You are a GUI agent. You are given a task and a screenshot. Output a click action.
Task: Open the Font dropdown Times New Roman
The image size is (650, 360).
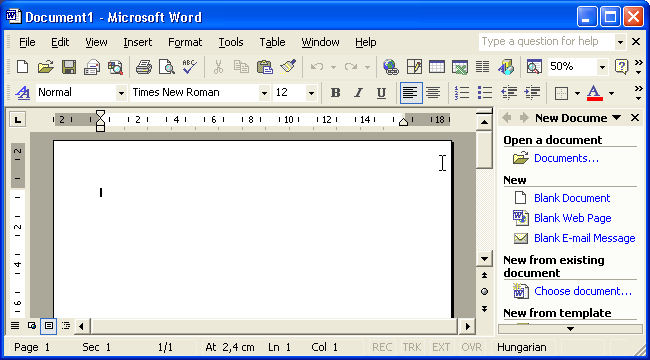click(264, 93)
